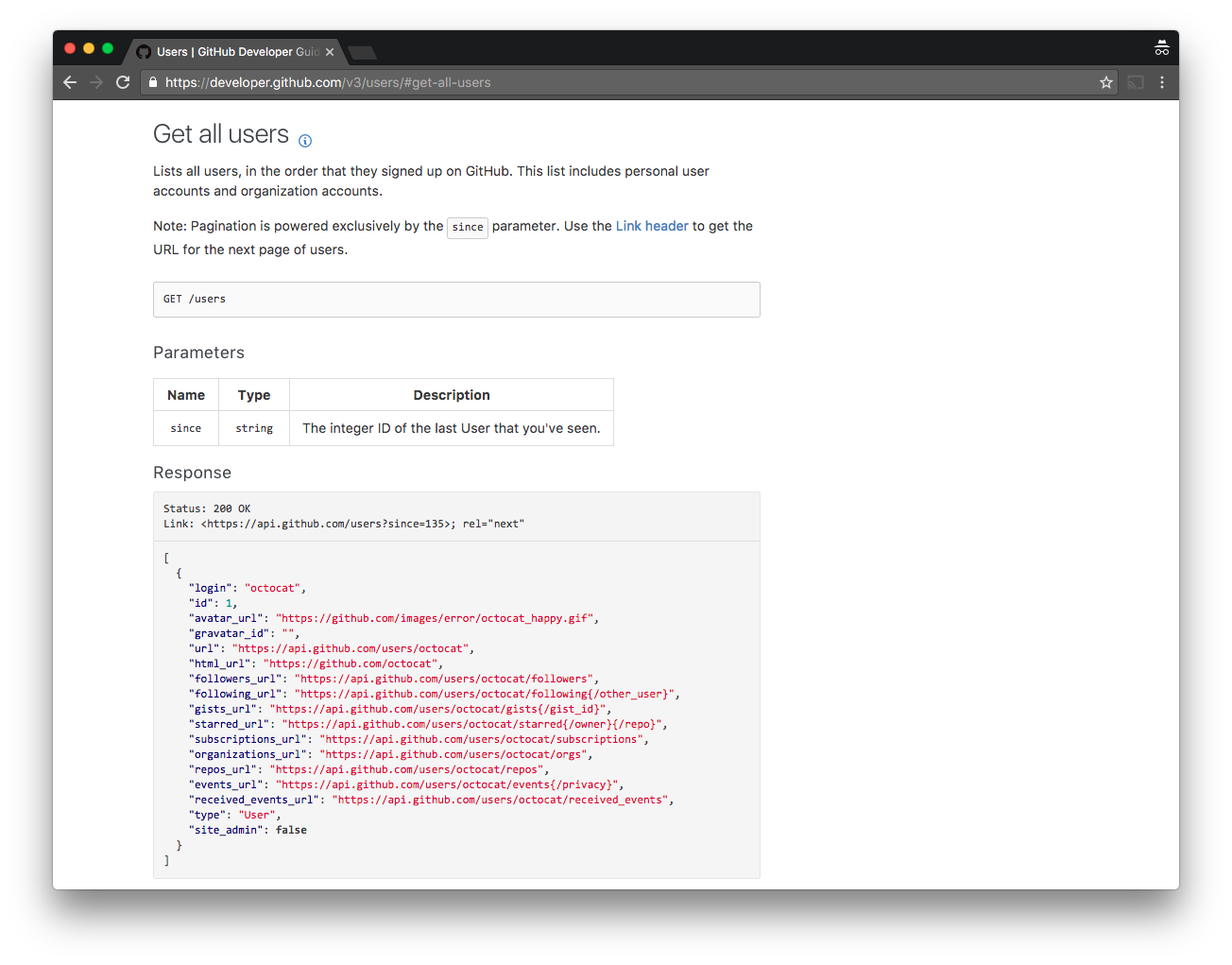The width and height of the screenshot is (1232, 965).
Task: Click the events_url JSON line
Action: pyautogui.click(x=406, y=784)
